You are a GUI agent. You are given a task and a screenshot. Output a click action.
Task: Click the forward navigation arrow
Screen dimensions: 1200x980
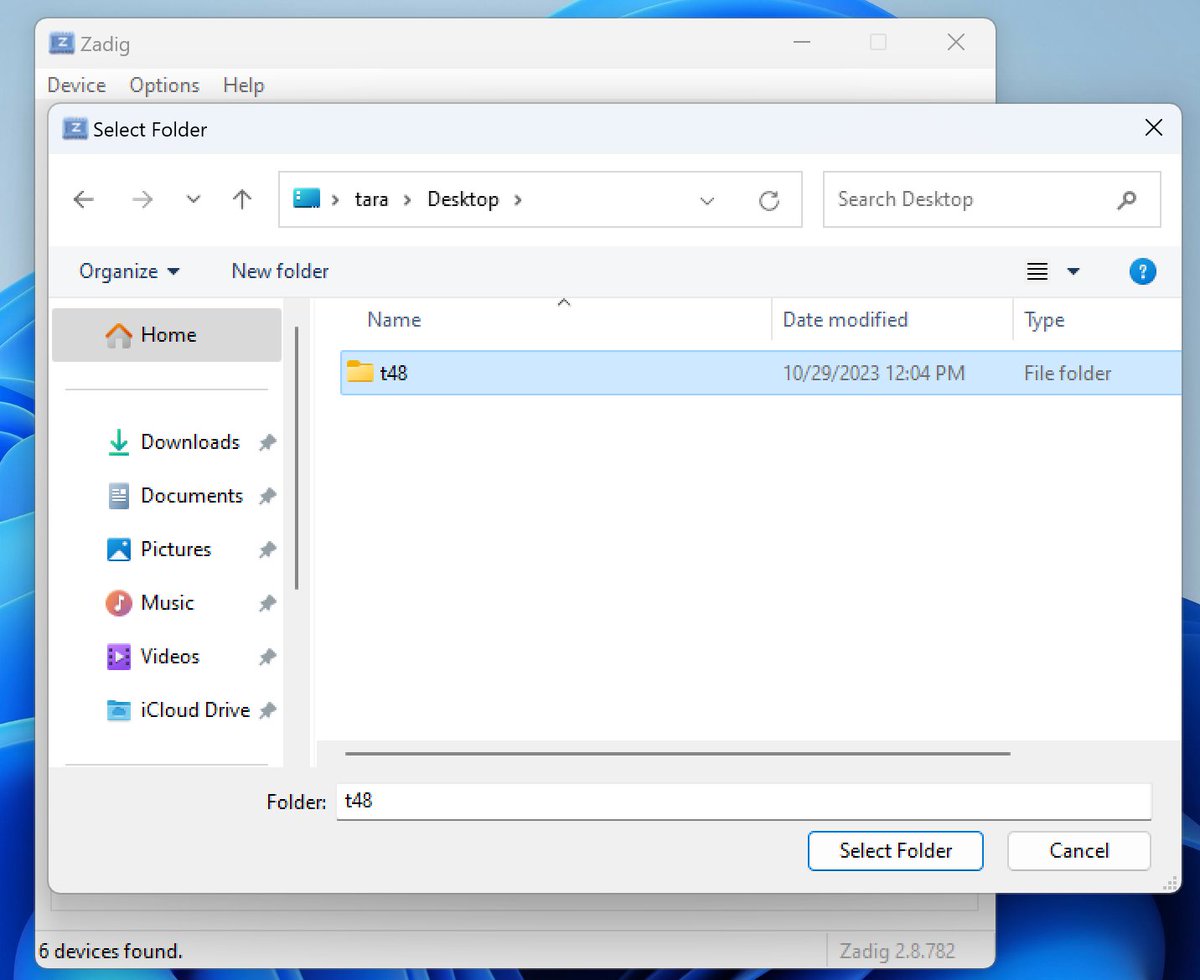[143, 200]
